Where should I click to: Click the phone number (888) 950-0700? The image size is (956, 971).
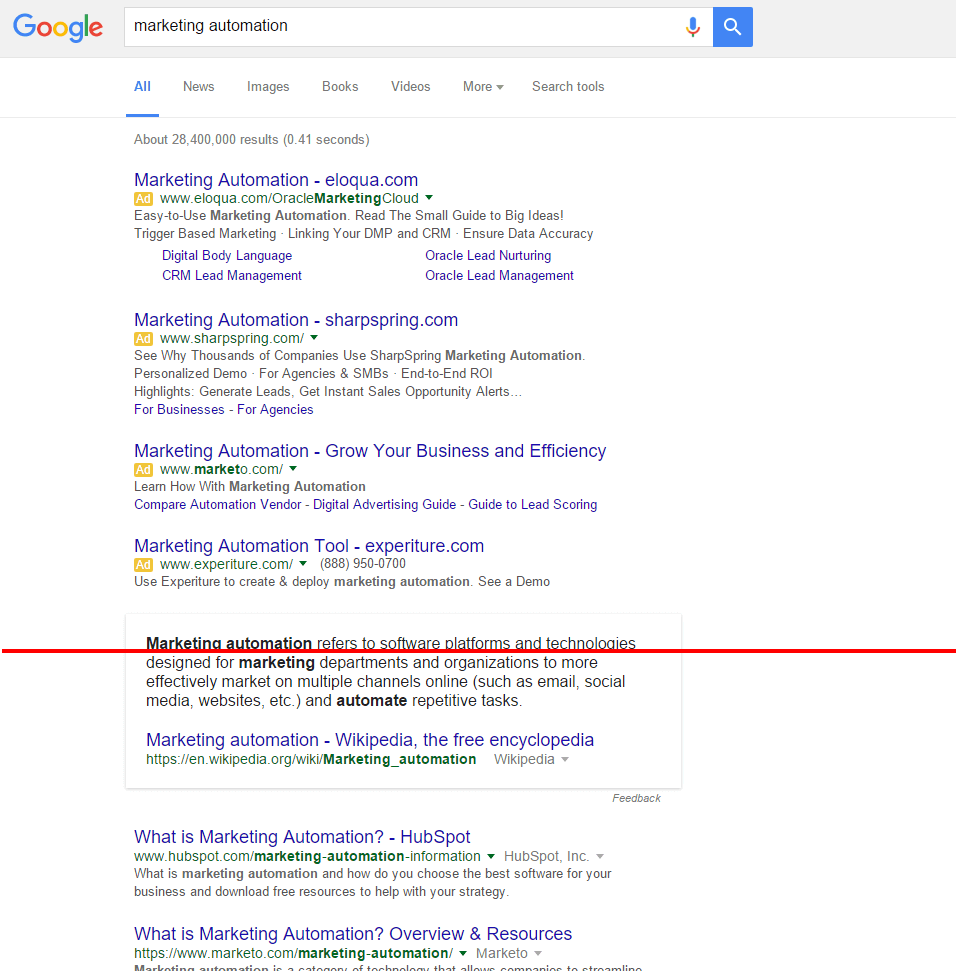pos(363,564)
